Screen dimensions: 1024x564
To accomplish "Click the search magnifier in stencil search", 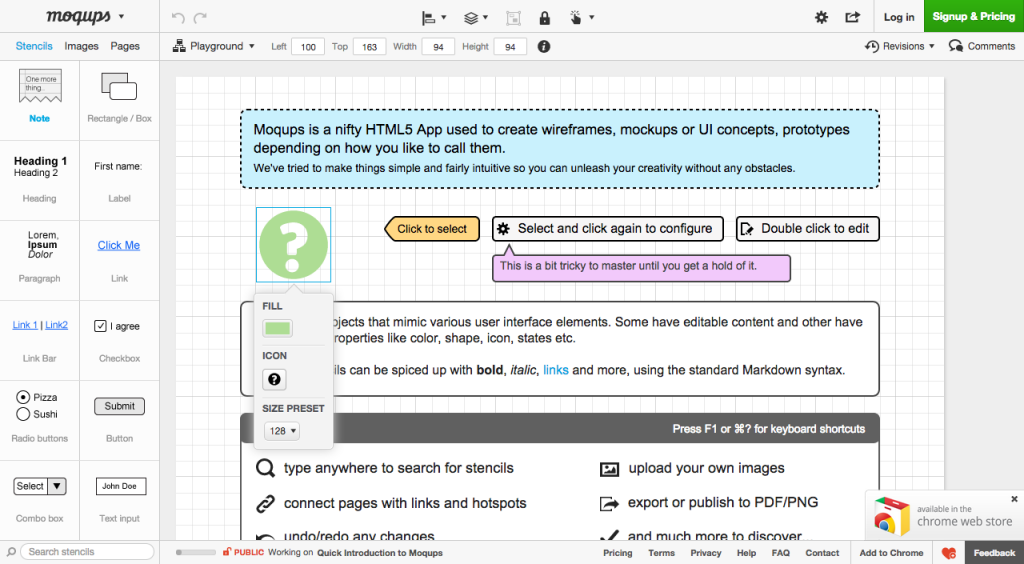I will (11, 552).
